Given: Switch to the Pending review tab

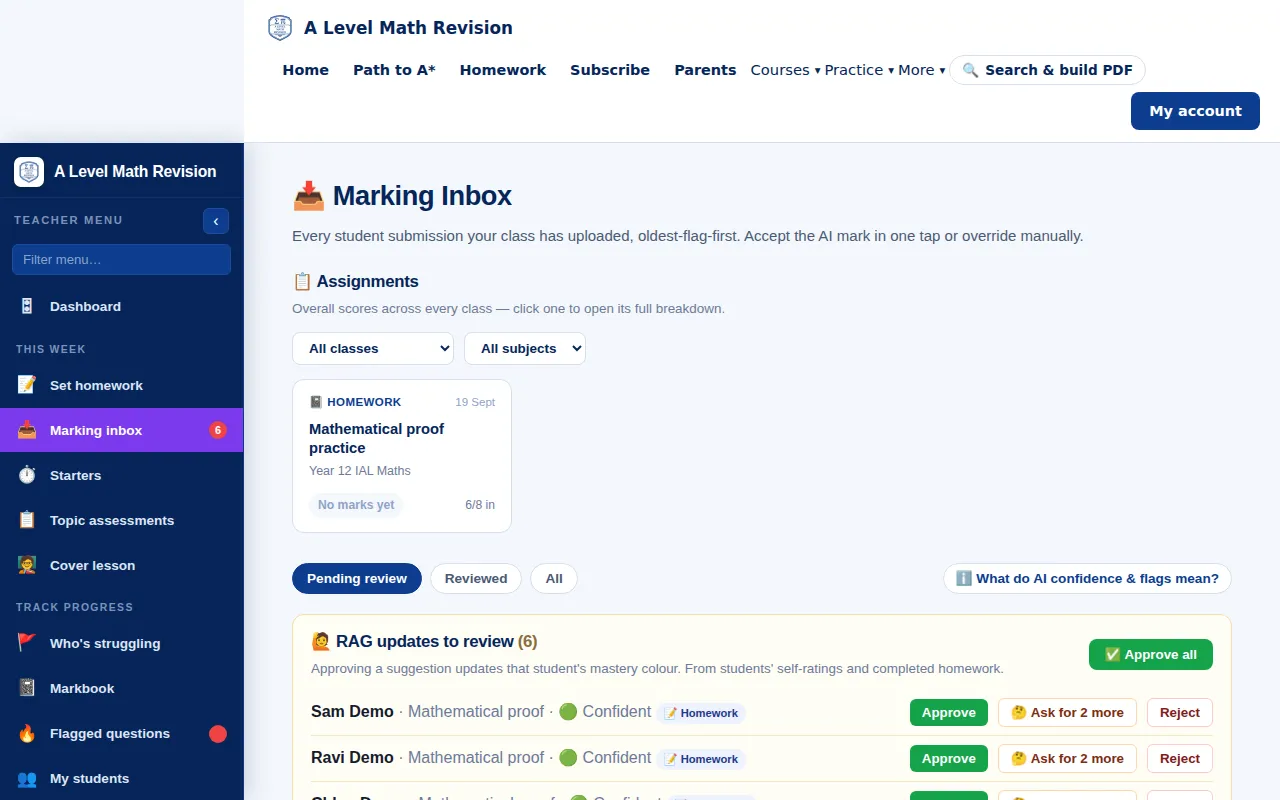Looking at the screenshot, I should click(x=357, y=579).
